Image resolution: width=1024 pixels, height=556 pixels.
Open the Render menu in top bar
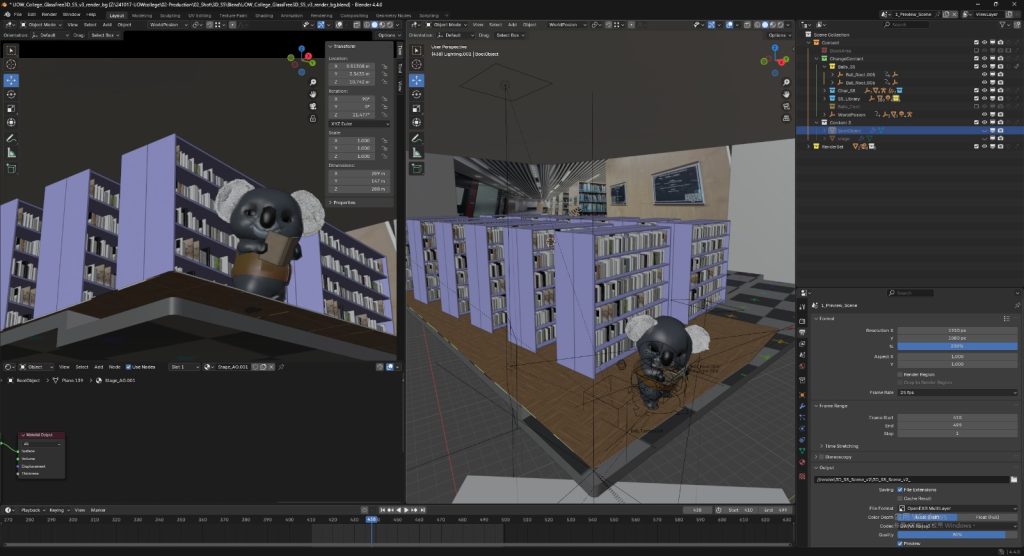[x=49, y=14]
